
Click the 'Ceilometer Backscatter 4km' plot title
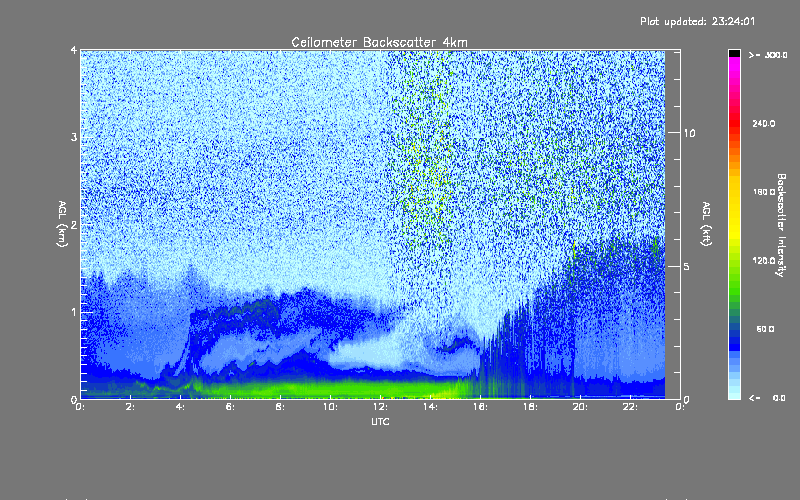tap(379, 42)
